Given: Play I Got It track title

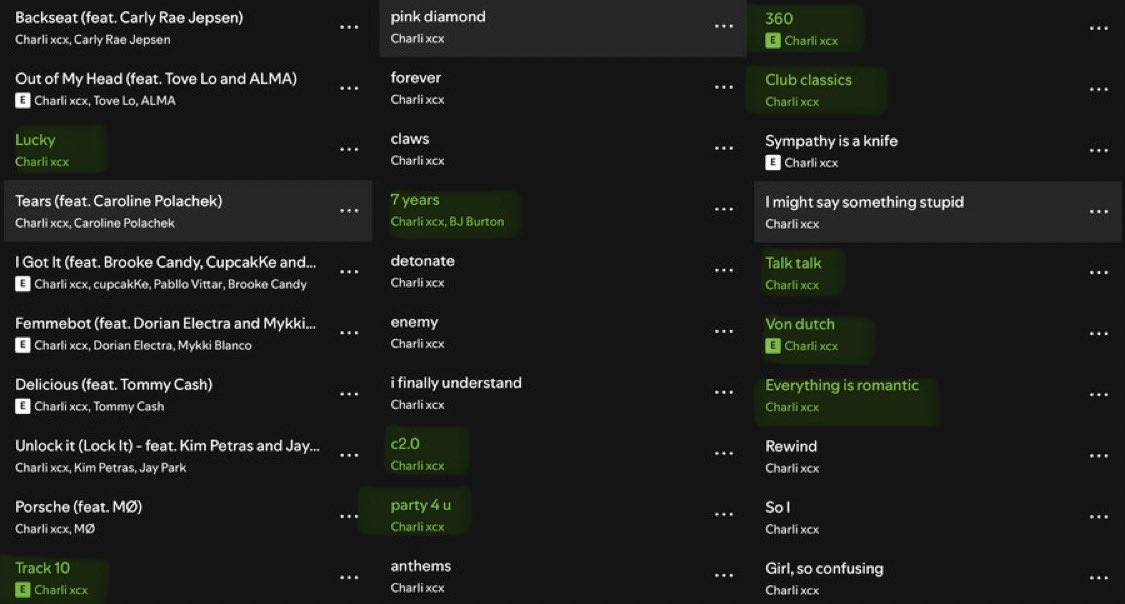Looking at the screenshot, I should tap(166, 263).
